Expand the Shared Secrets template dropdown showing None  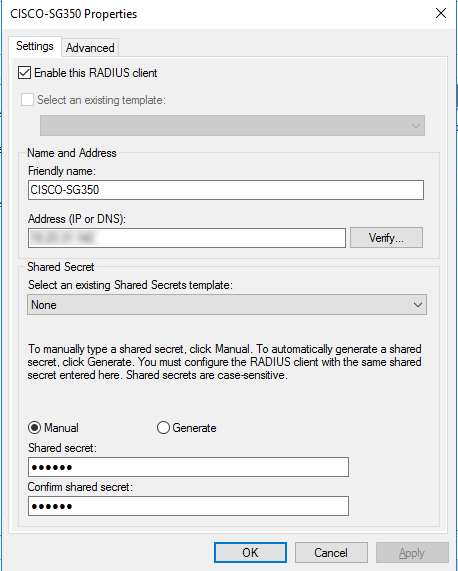(227, 304)
